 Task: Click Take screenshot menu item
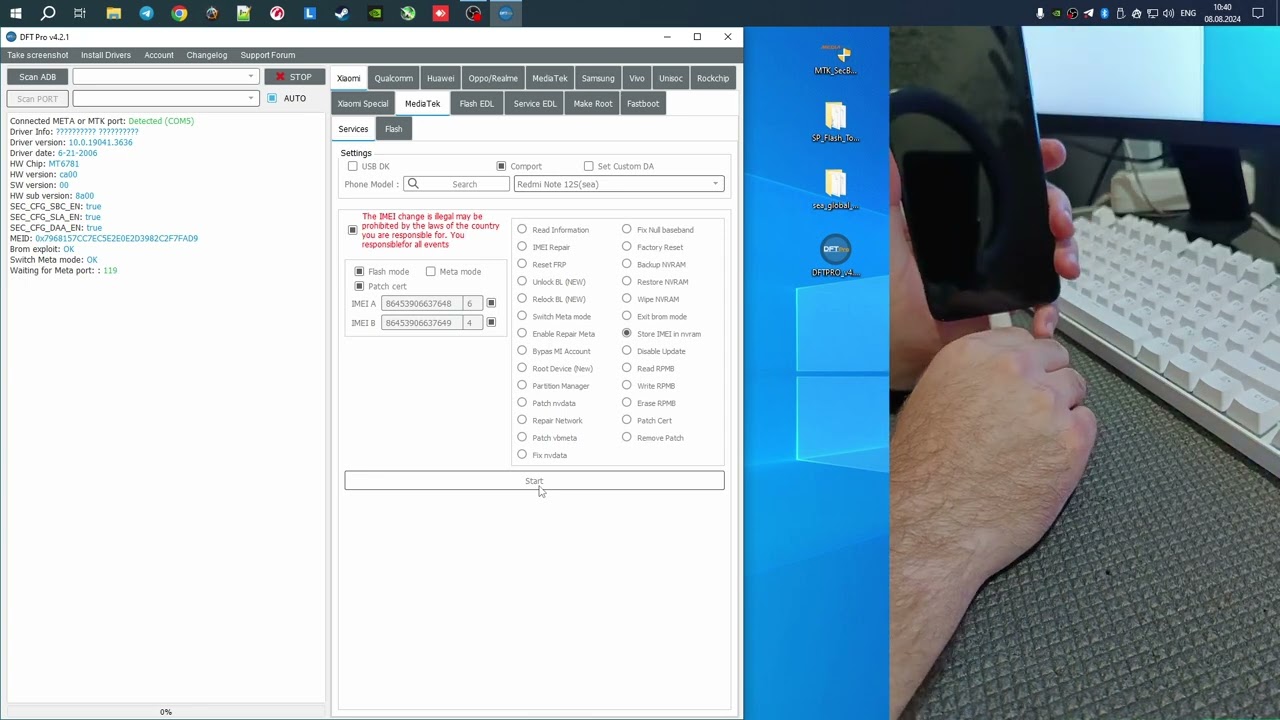tap(38, 55)
